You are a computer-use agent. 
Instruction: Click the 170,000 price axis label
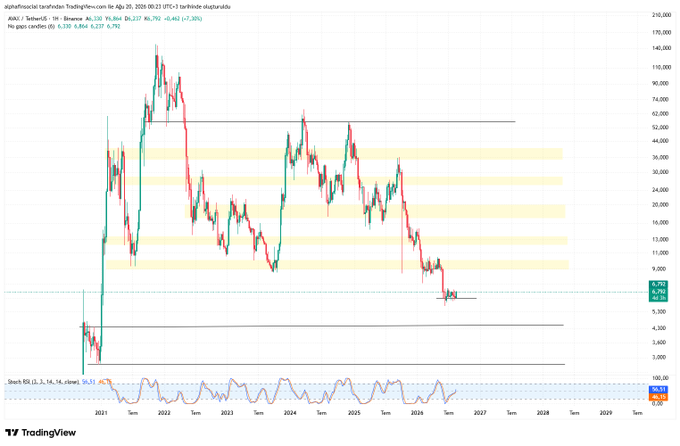click(661, 32)
